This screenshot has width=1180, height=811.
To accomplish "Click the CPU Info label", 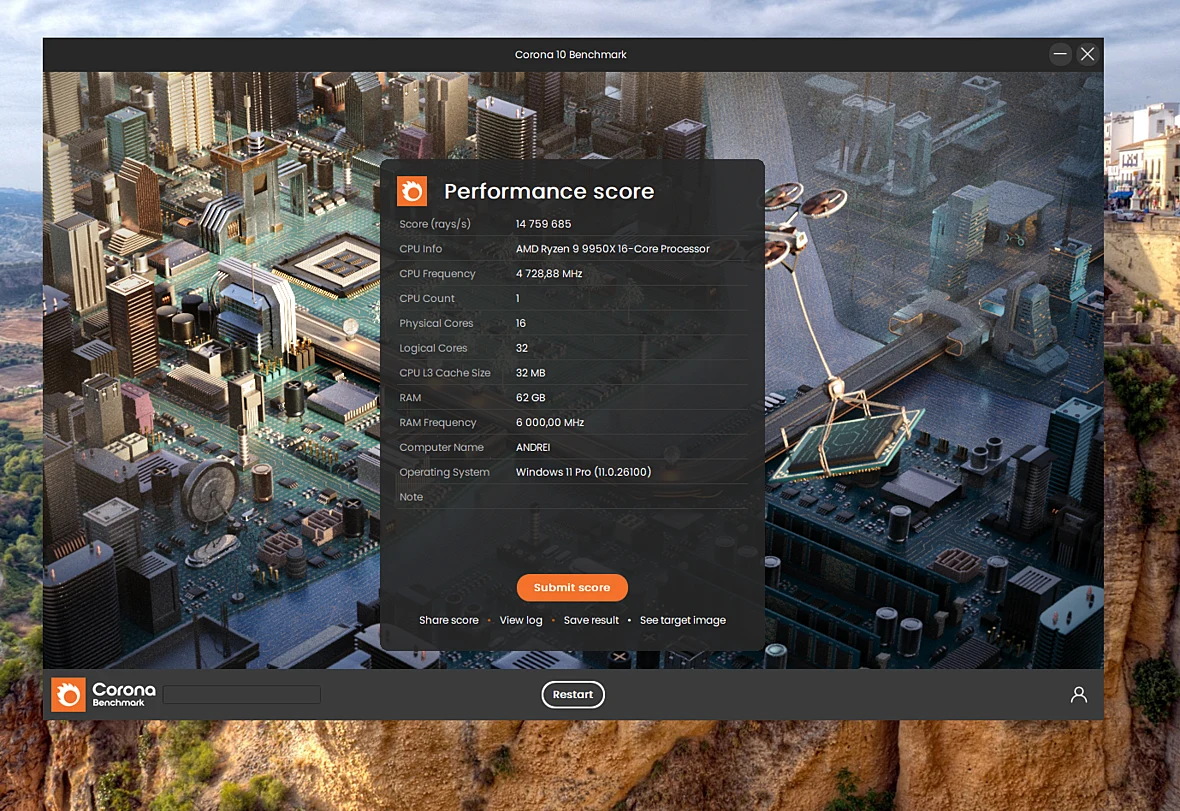I will click(421, 249).
